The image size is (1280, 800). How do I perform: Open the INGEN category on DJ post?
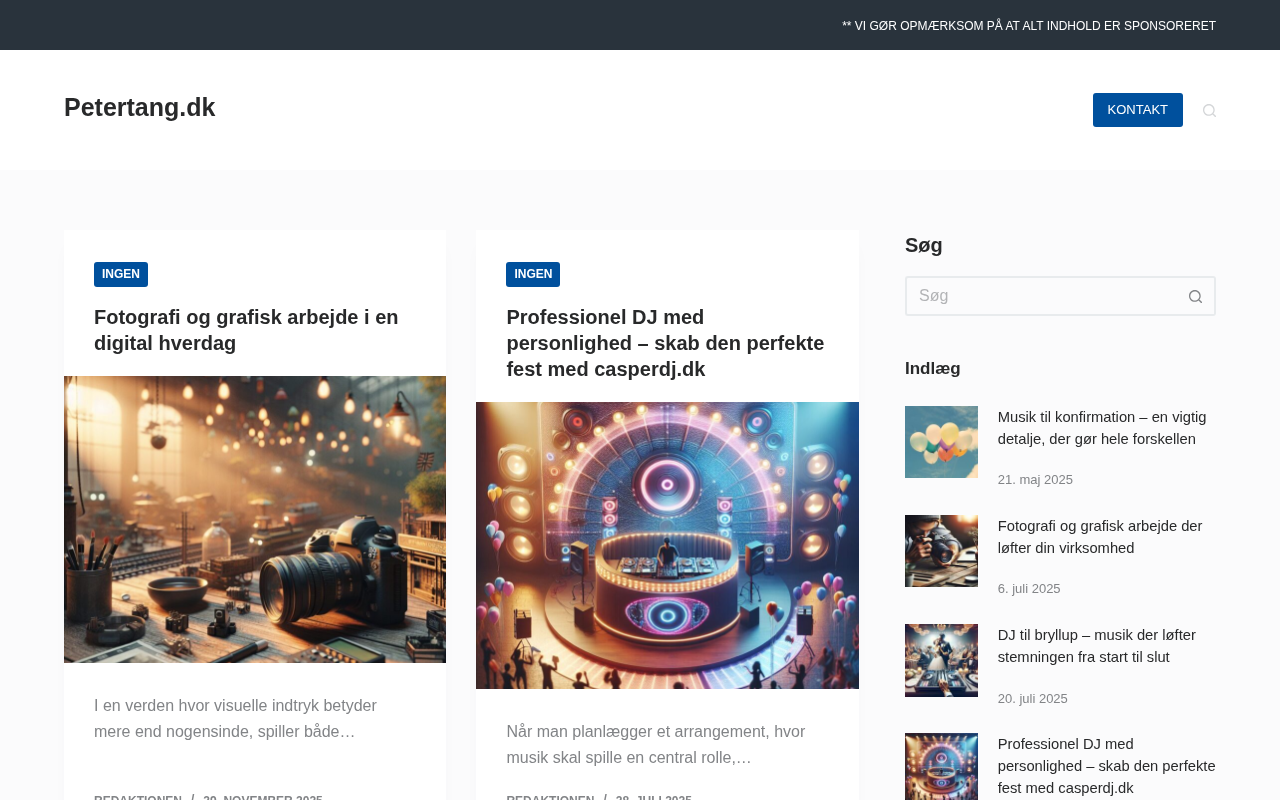[x=533, y=274]
